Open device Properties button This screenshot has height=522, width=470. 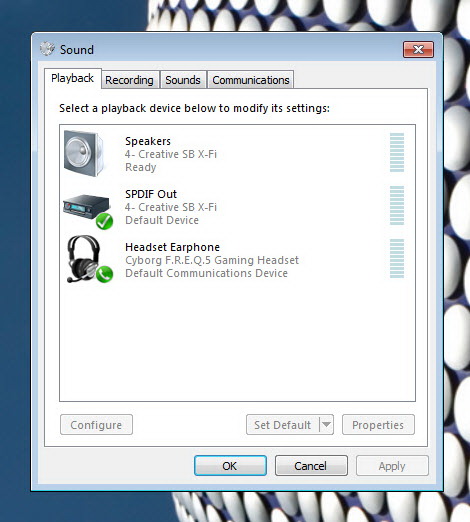coord(378,425)
